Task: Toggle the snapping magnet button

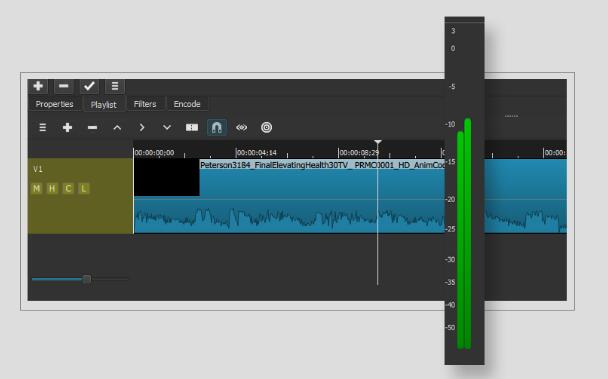Action: [x=217, y=128]
